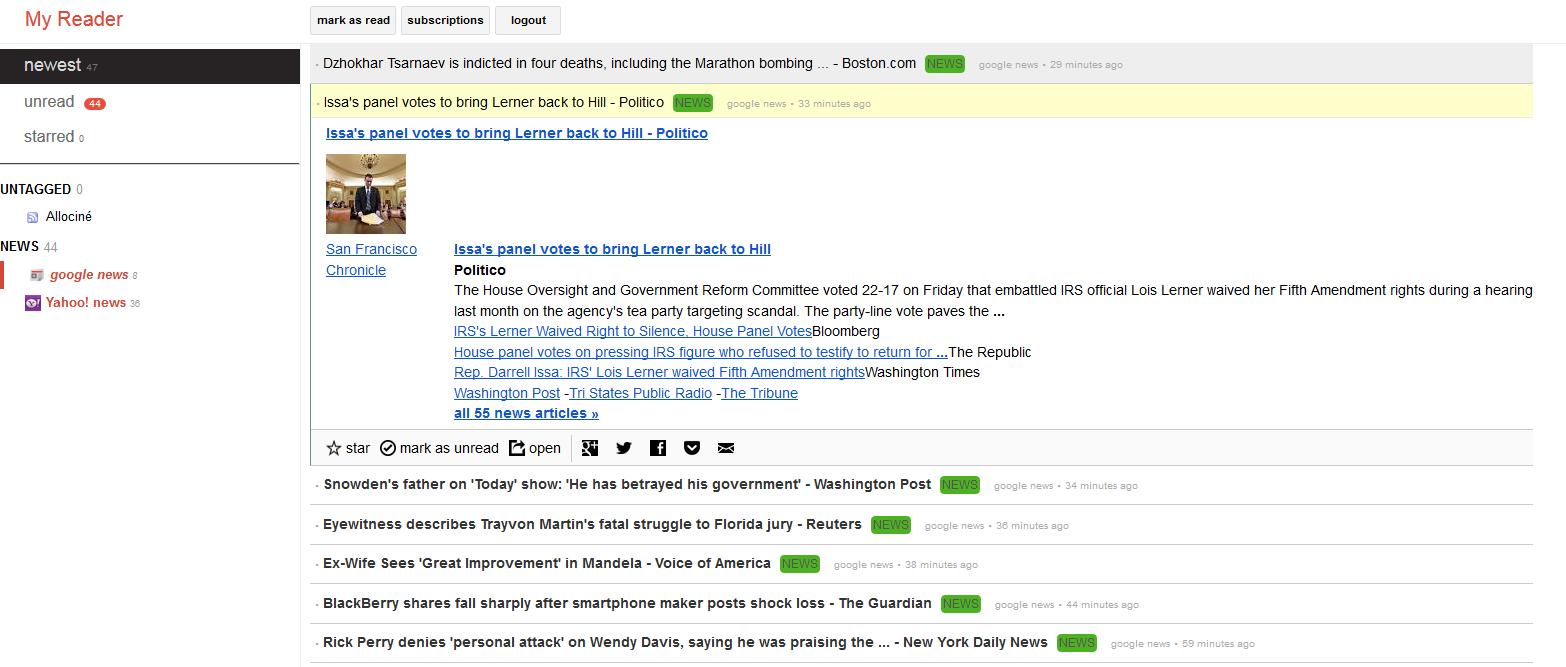Click the NEWS tag on Rick Perry row

click(1077, 643)
